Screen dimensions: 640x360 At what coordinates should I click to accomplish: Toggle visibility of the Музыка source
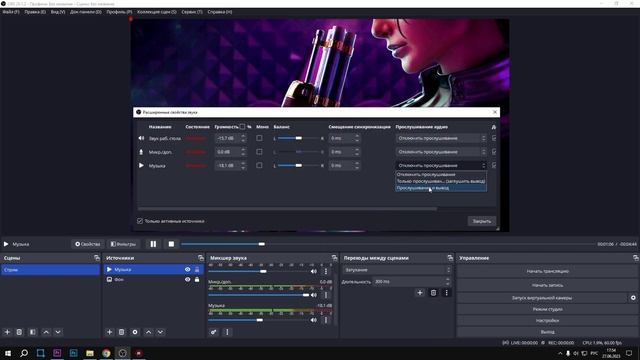(187, 270)
